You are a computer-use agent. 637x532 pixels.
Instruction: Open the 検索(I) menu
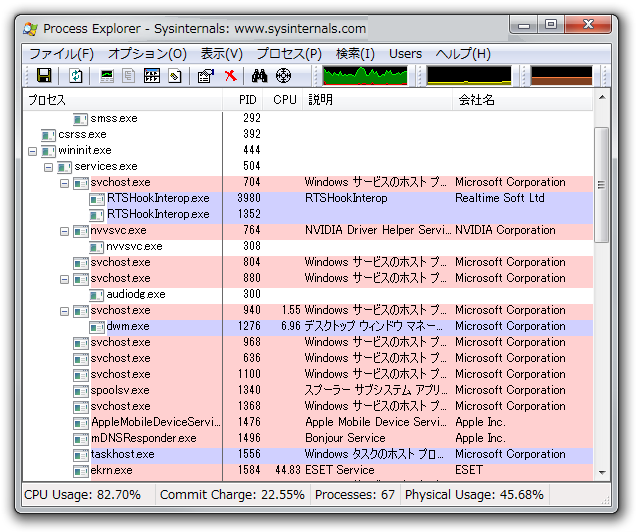tap(355, 54)
